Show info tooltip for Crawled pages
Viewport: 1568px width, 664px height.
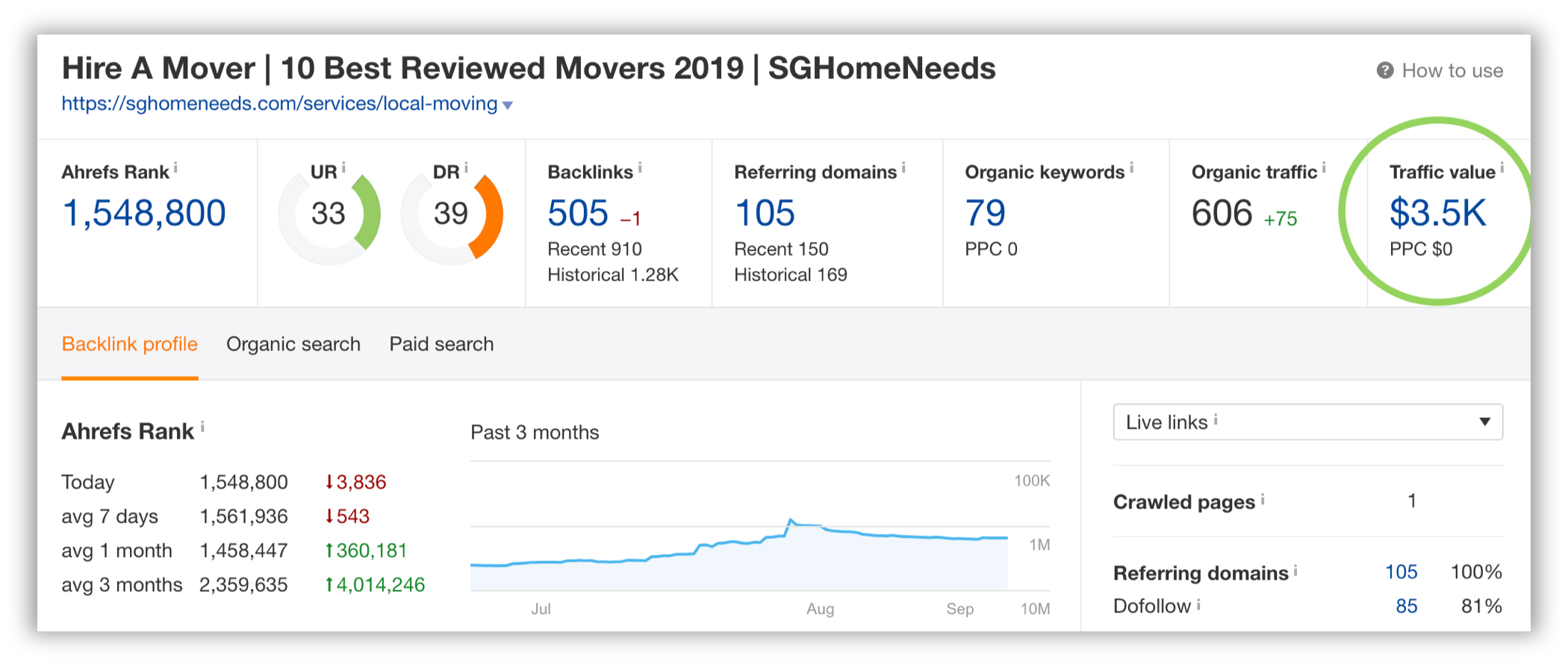1263,499
